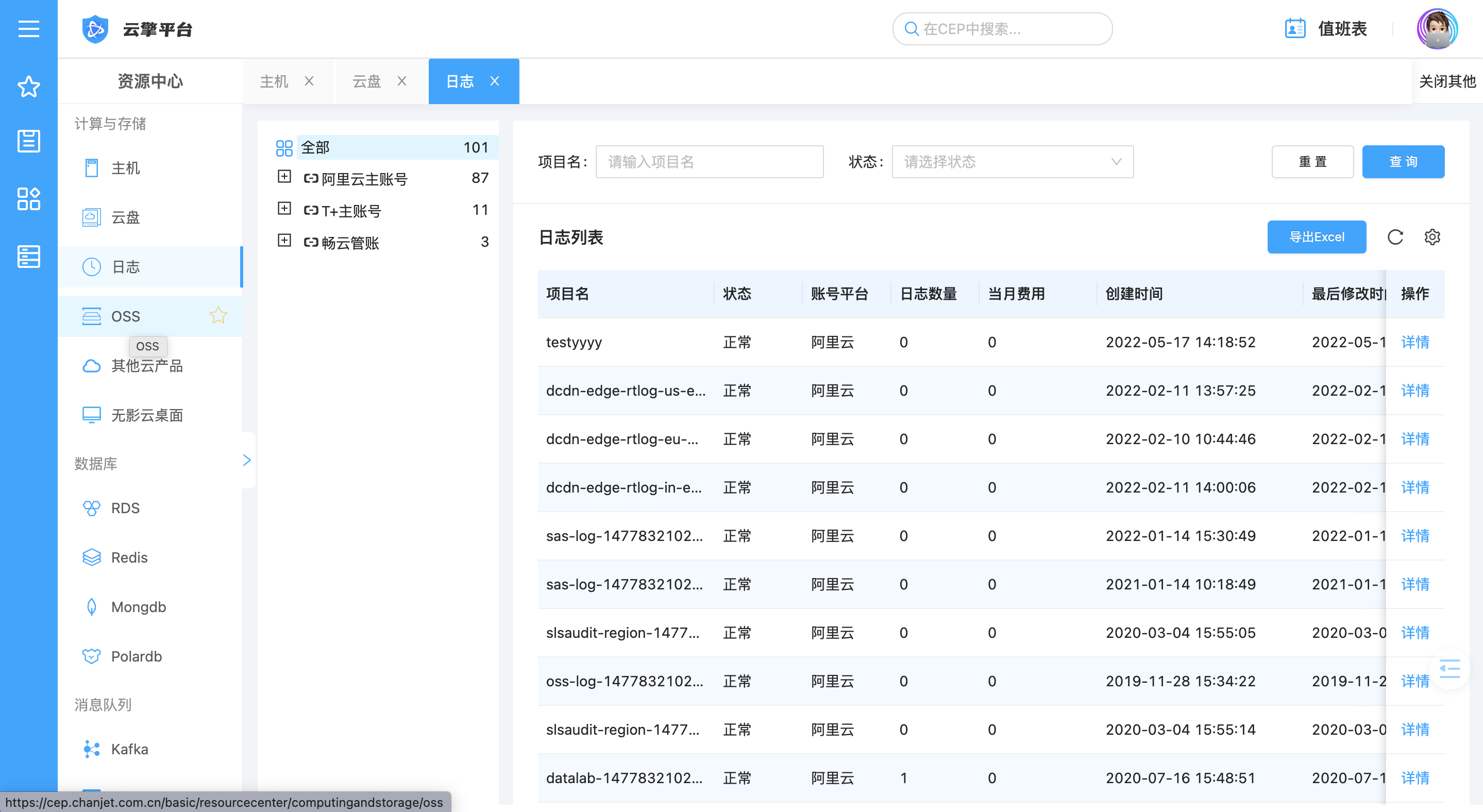Click the 重置 reset button
1483x812 pixels.
[1312, 162]
